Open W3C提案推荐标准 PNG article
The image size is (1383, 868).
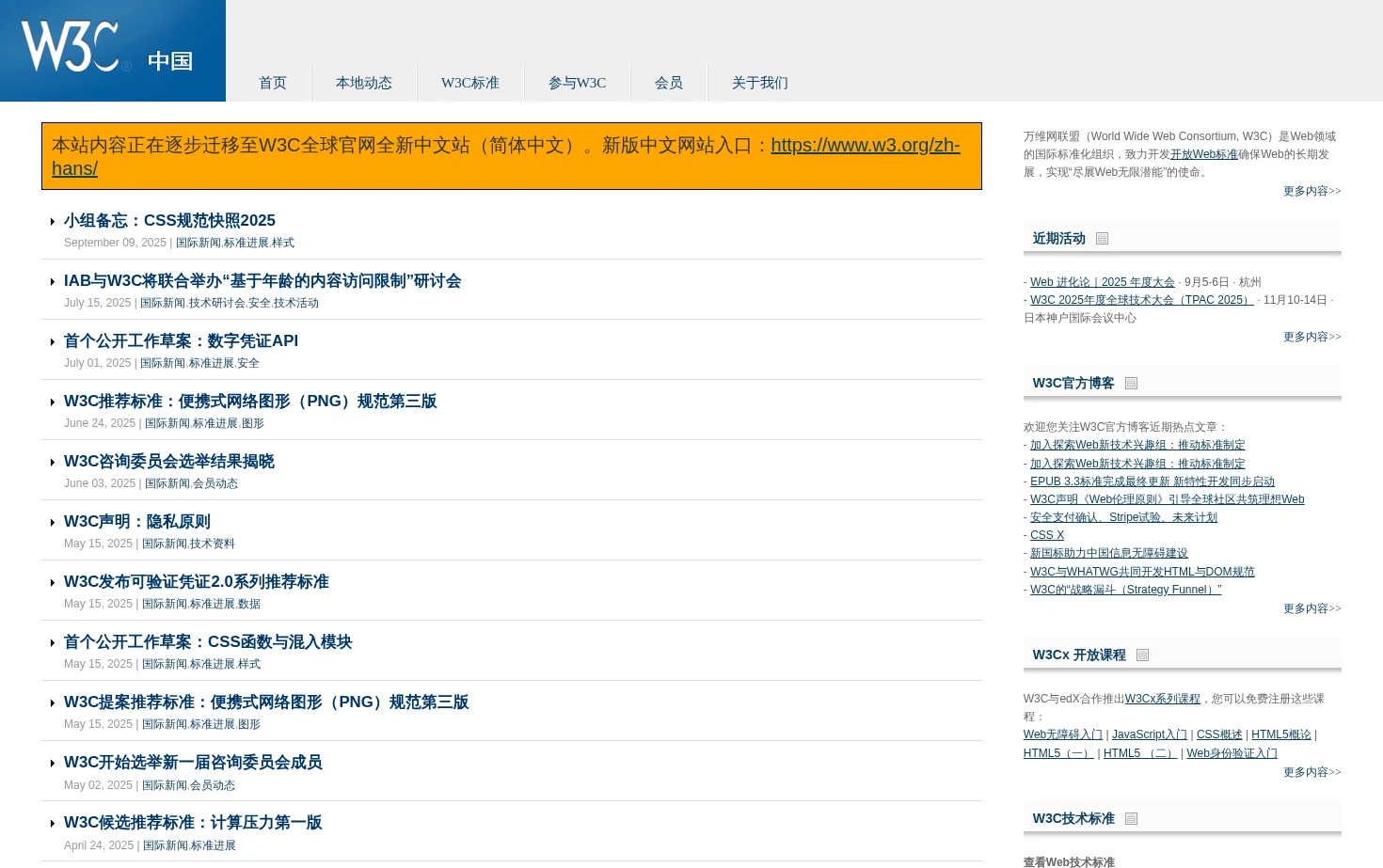pos(266,702)
